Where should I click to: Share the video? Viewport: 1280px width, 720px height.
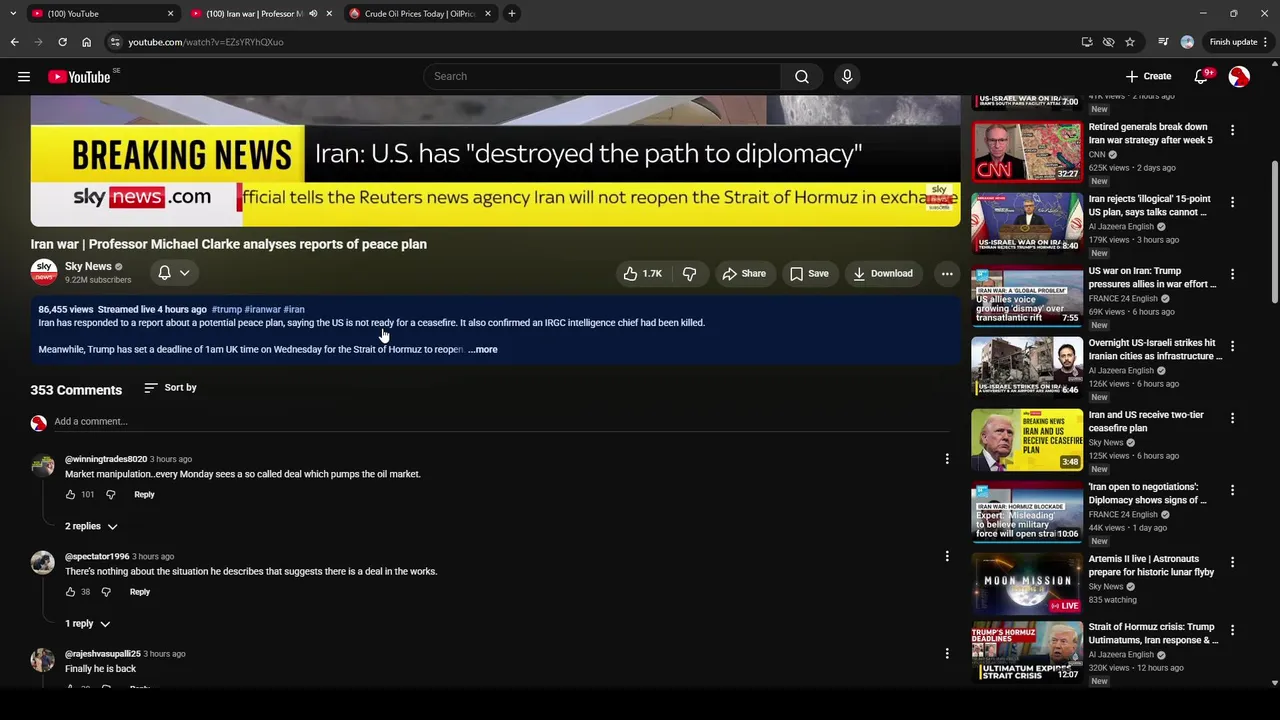point(744,273)
